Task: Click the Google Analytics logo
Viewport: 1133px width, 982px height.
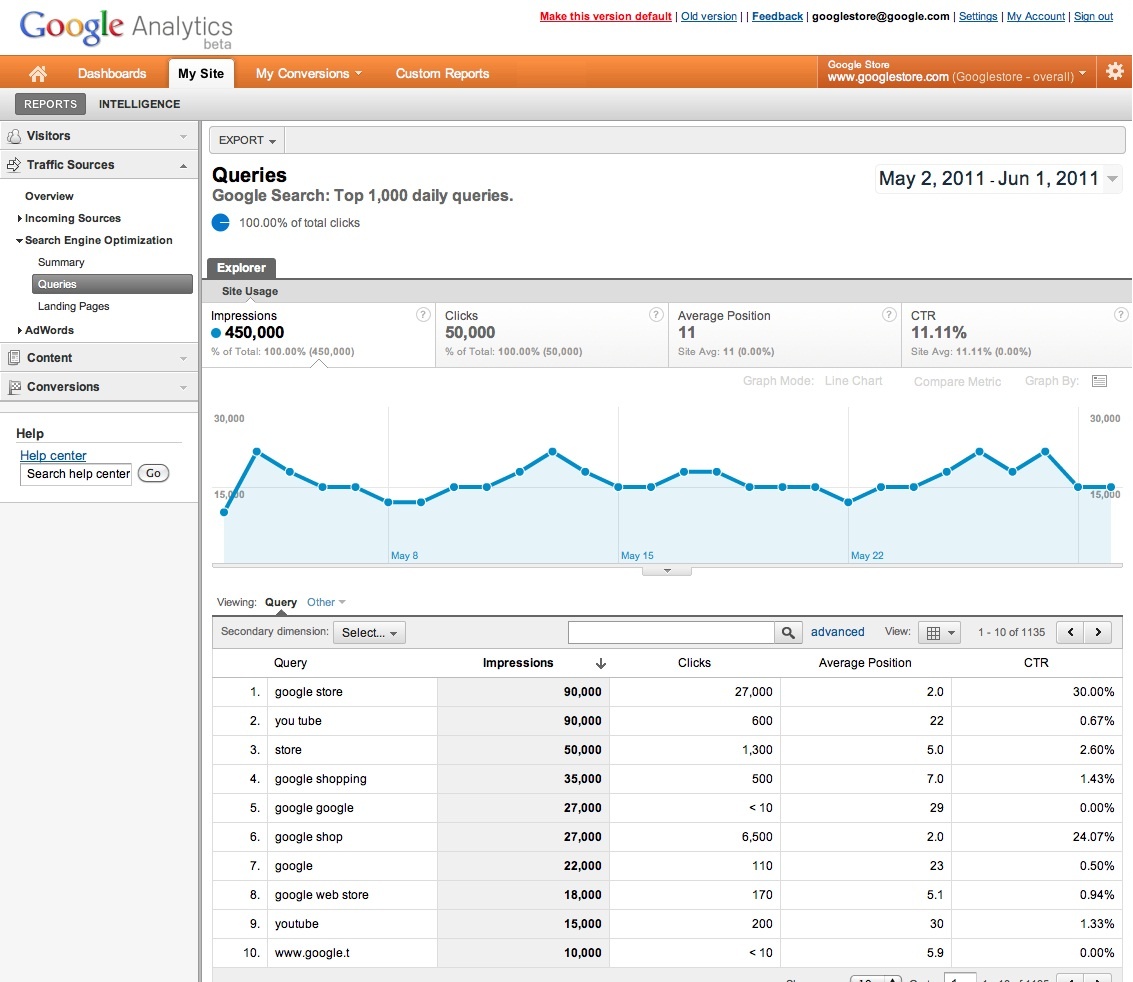Action: click(x=126, y=29)
